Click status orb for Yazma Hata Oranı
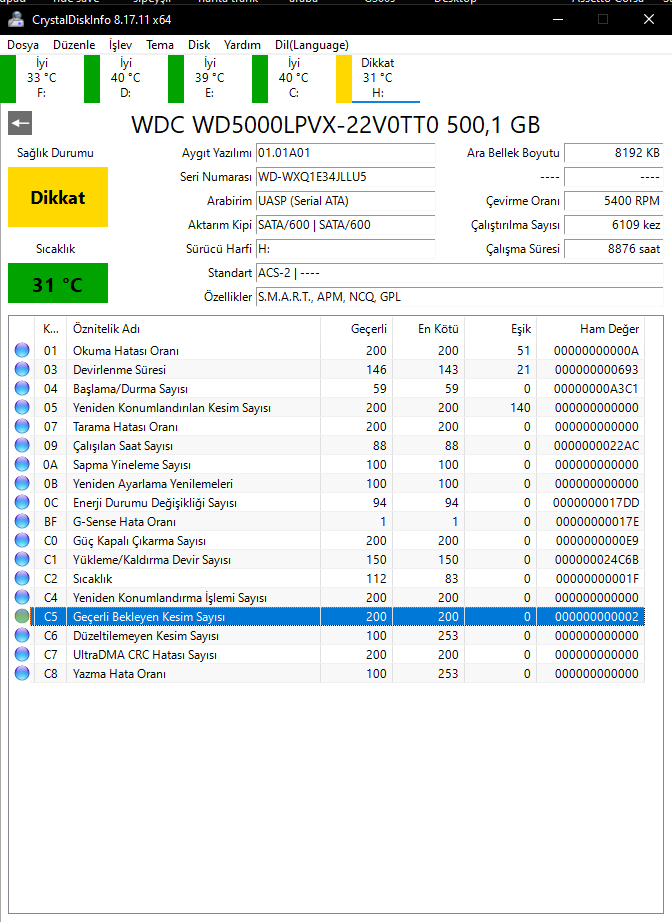672x922 pixels. 22,673
